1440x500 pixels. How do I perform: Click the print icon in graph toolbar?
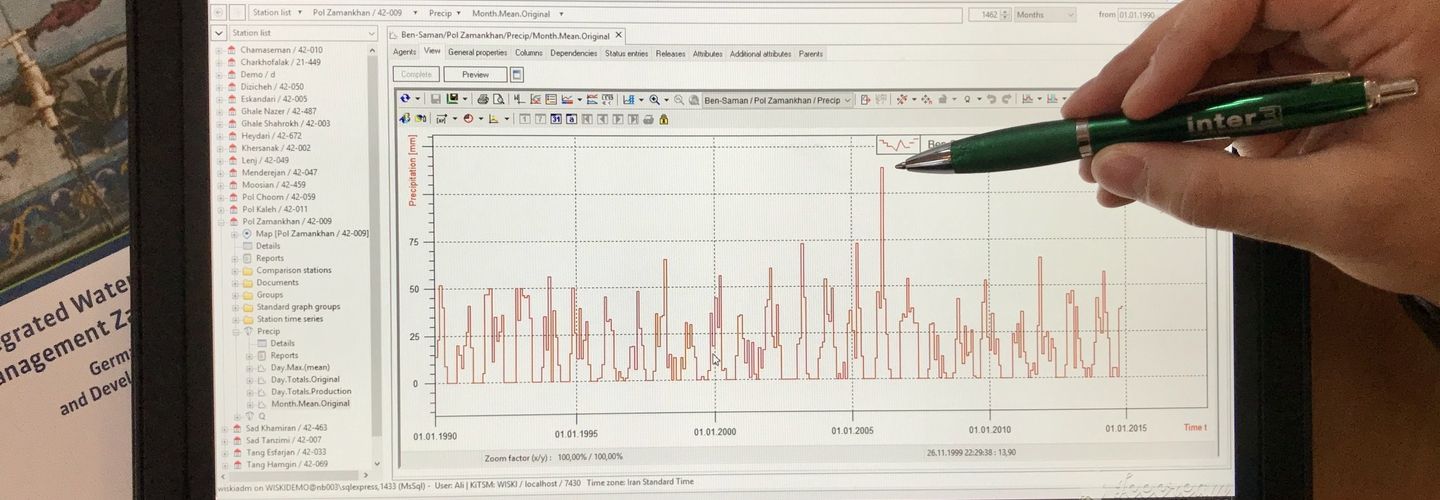coord(483,99)
